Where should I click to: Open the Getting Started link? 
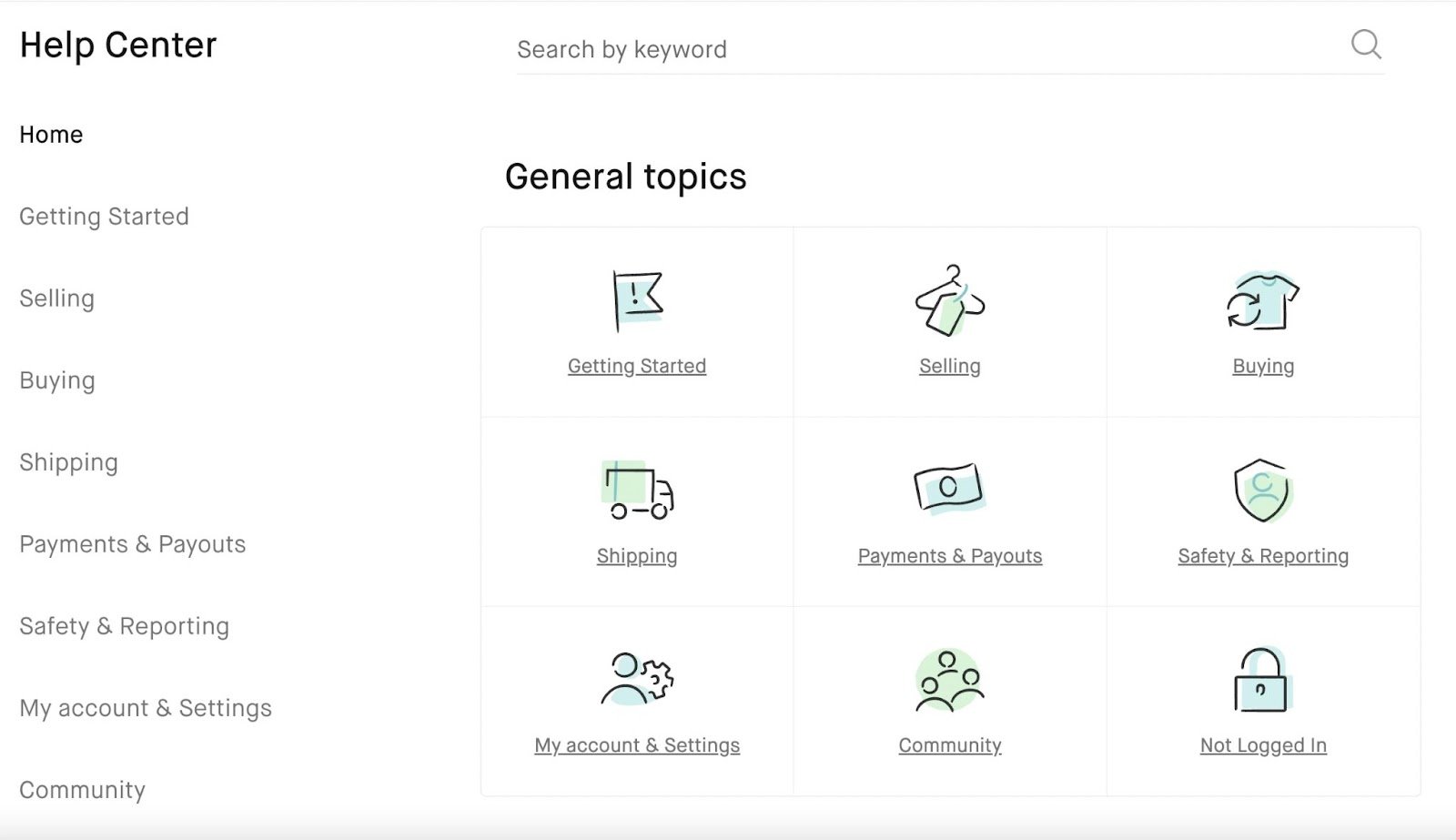point(637,365)
